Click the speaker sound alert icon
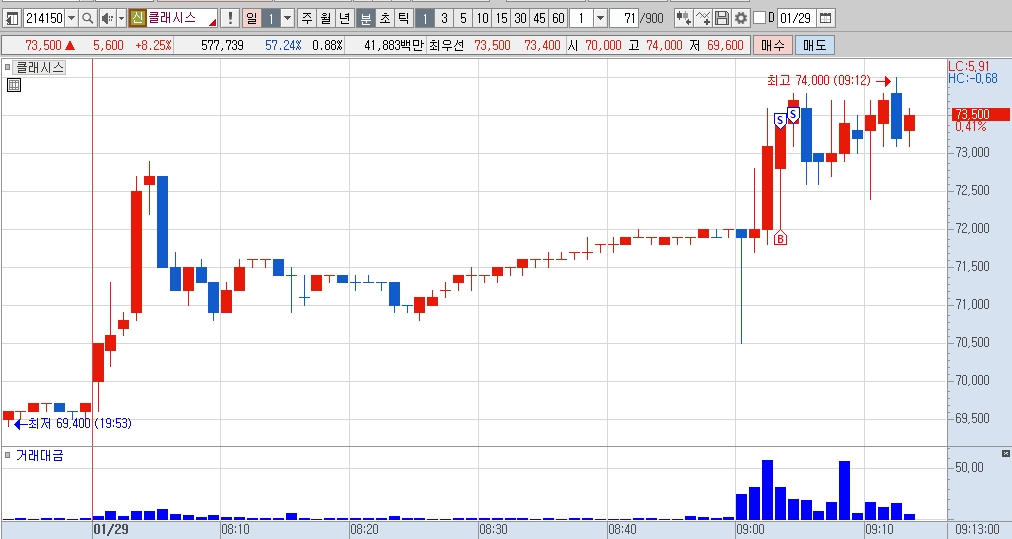Viewport: 1012px width, 539px height. 107,18
